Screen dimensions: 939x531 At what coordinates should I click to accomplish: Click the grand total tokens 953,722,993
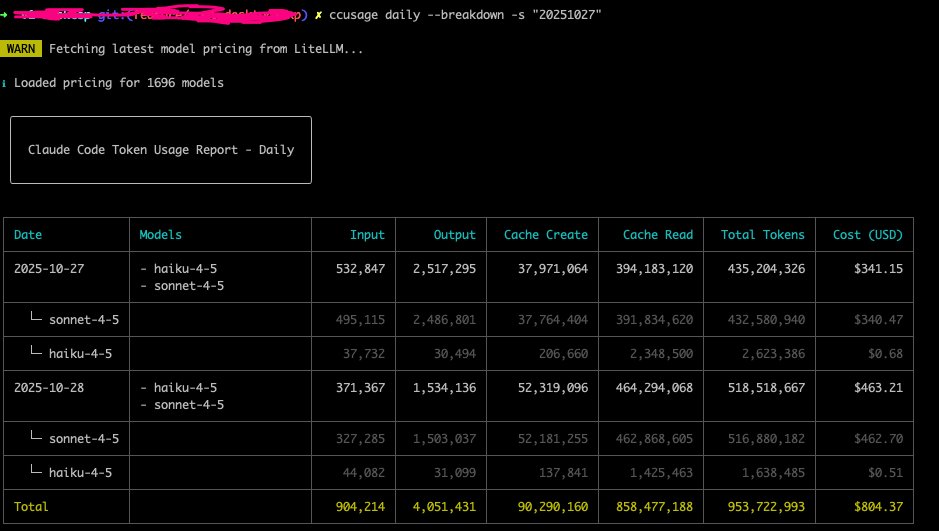pyautogui.click(x=767, y=506)
